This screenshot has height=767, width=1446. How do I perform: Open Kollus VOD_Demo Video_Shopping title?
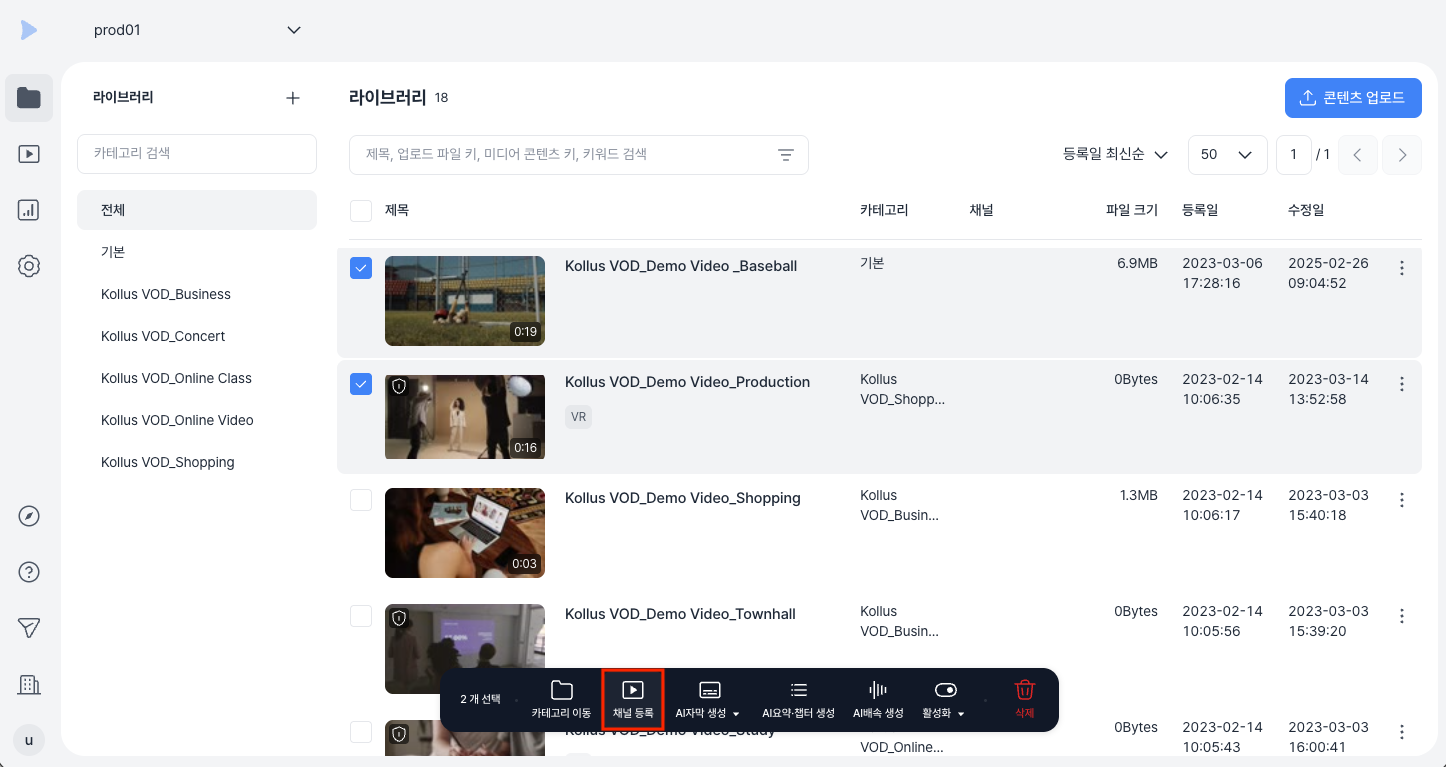coord(683,498)
